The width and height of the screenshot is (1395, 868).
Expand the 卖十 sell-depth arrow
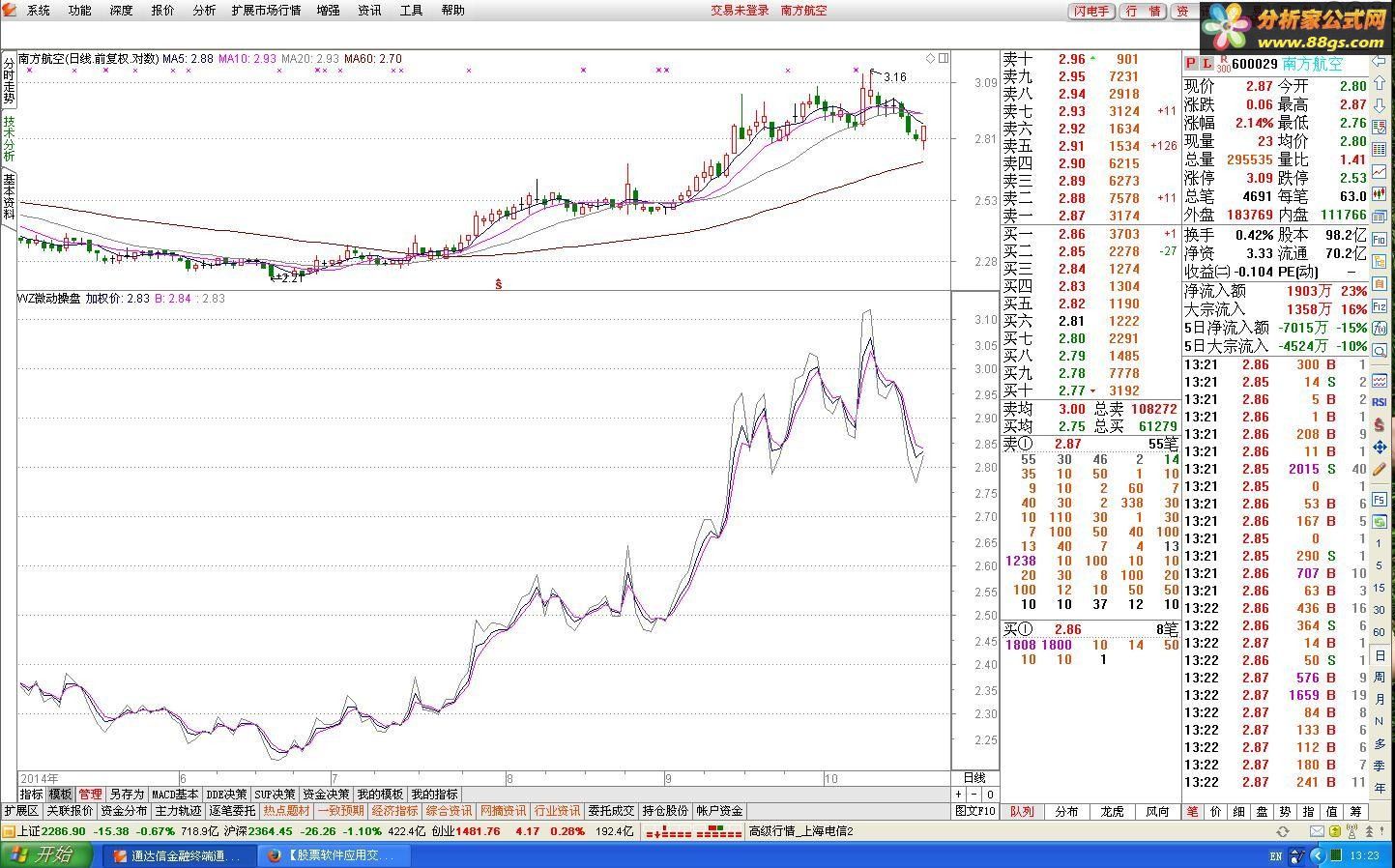(x=1093, y=58)
